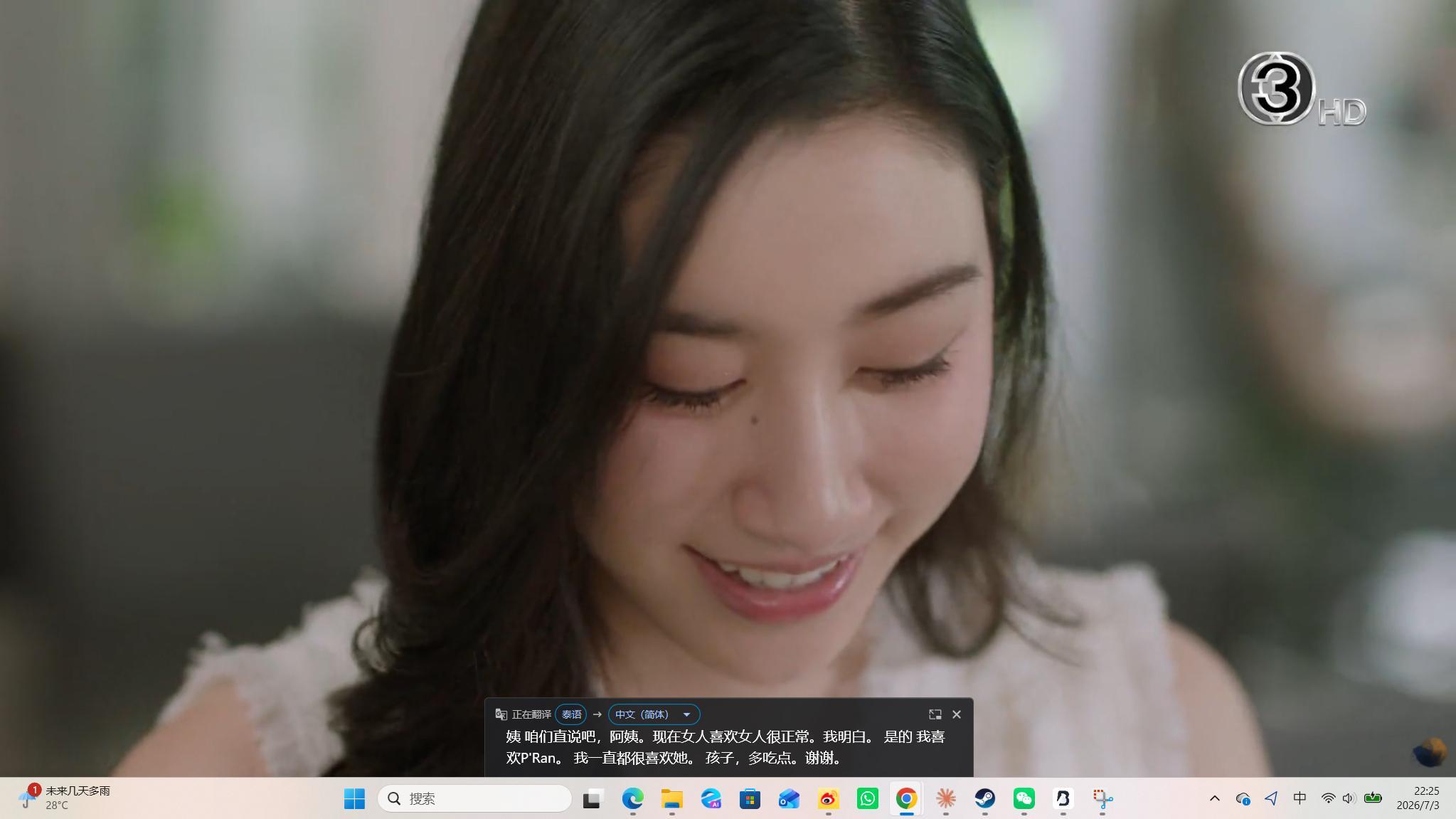
Task: Toggle Task View on the taskbar
Action: point(592,798)
